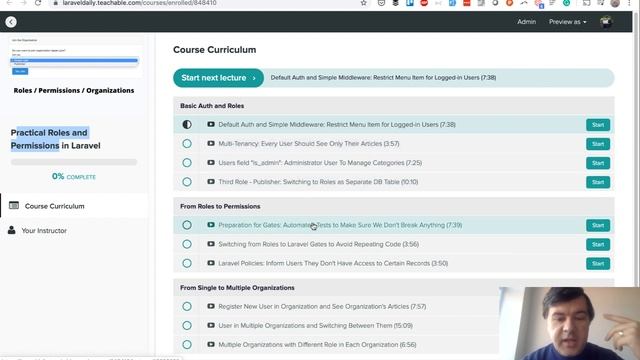Click the bookmark star in address bar

tap(363, 3)
